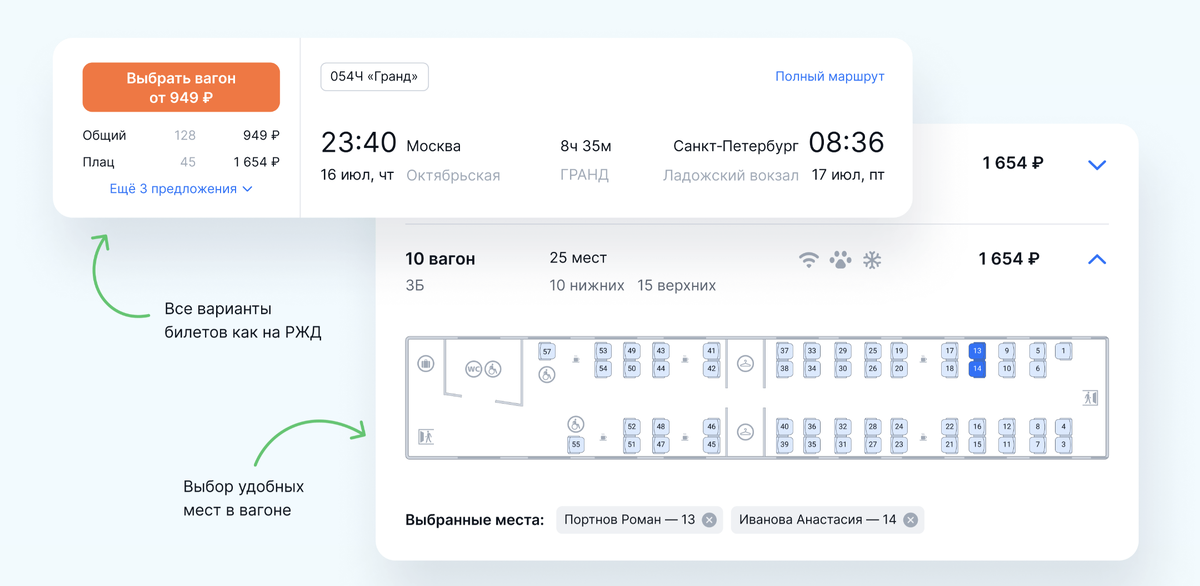Click seat 45 on the wagon map
Image resolution: width=1200 pixels, height=586 pixels.
click(x=711, y=444)
